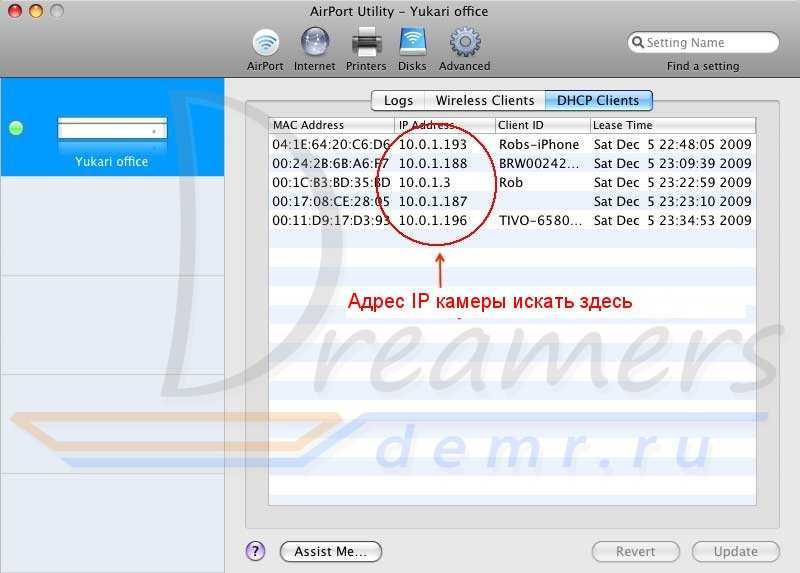
Task: Click IP address 10.0.1.3
Action: (x=424, y=182)
